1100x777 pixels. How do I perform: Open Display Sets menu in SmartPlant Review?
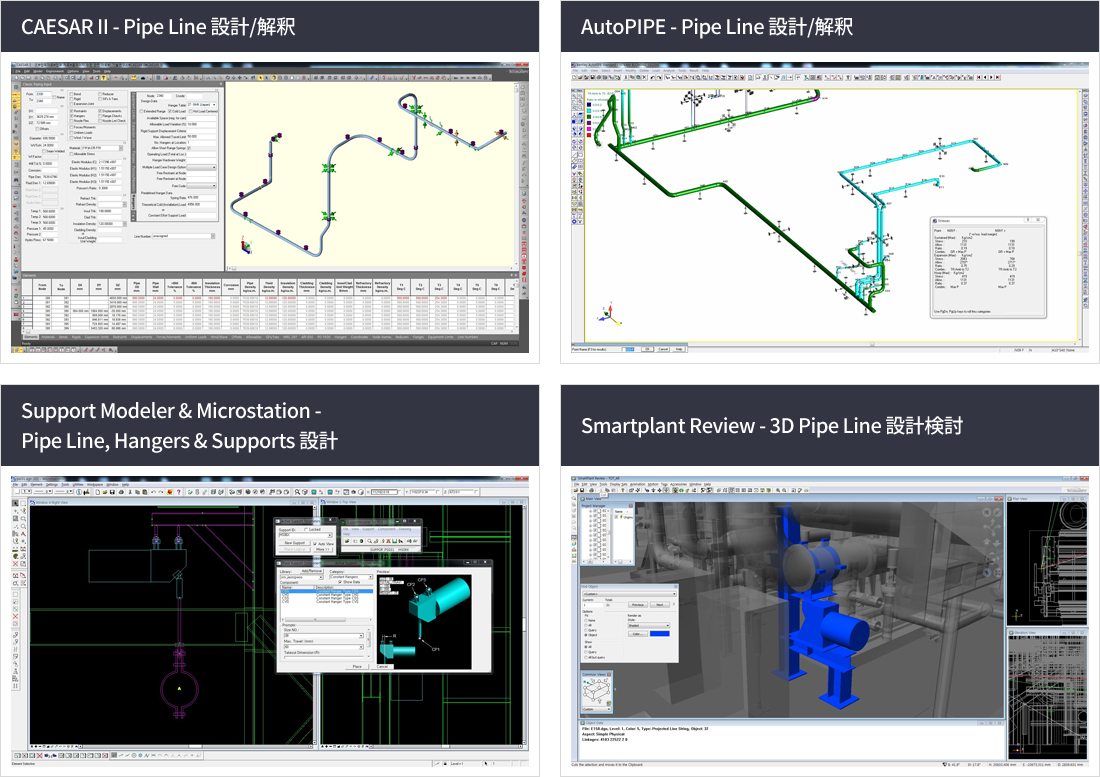click(x=619, y=484)
